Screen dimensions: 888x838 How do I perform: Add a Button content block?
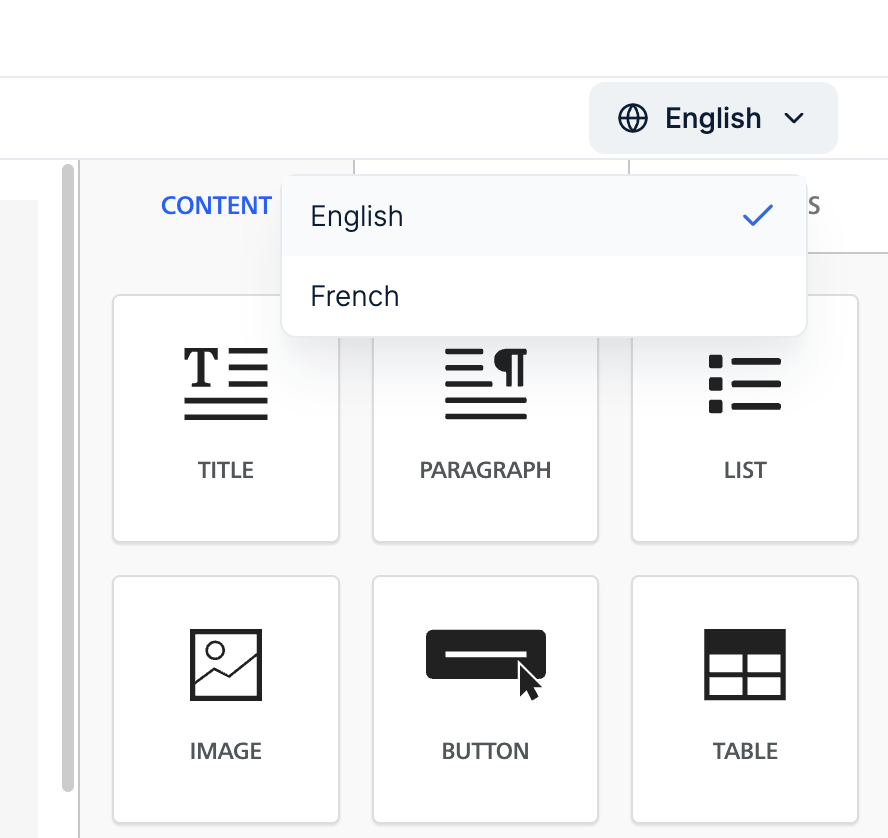pos(485,699)
